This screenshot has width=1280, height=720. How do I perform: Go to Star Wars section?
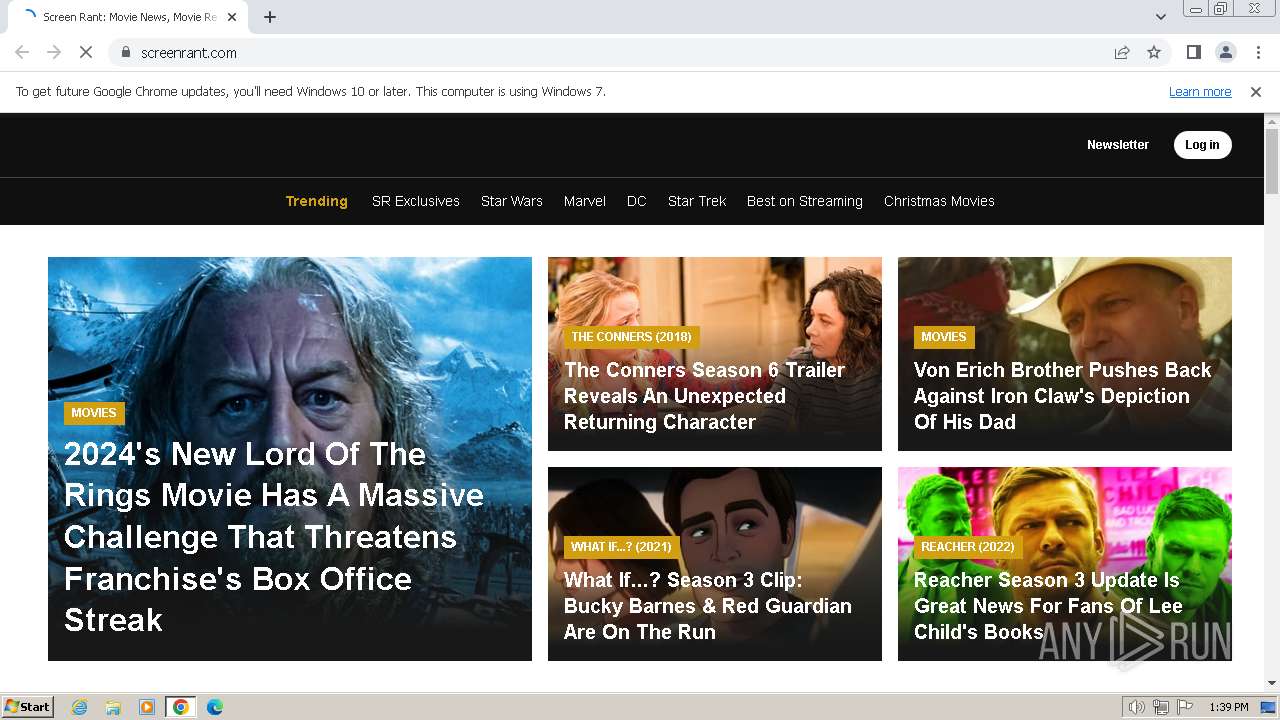[x=512, y=201]
